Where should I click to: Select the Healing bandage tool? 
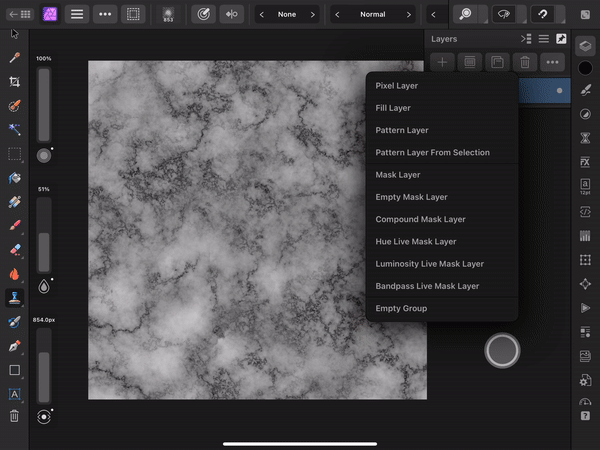(15, 202)
